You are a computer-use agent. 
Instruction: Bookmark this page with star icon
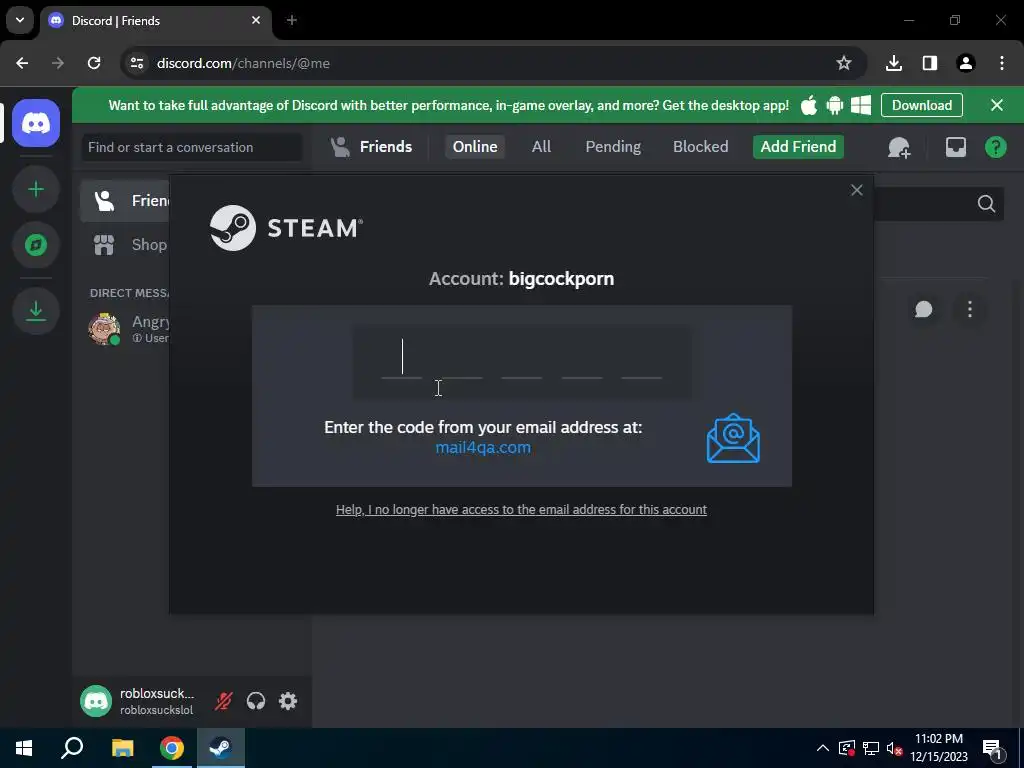(844, 63)
